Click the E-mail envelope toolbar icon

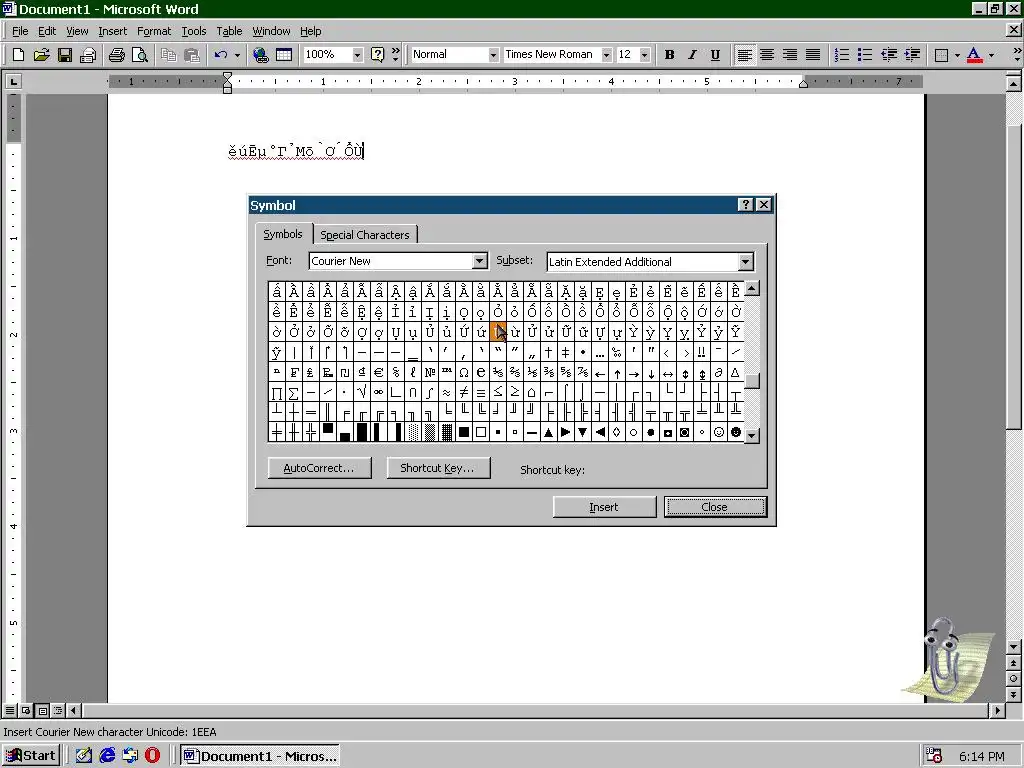coord(88,55)
